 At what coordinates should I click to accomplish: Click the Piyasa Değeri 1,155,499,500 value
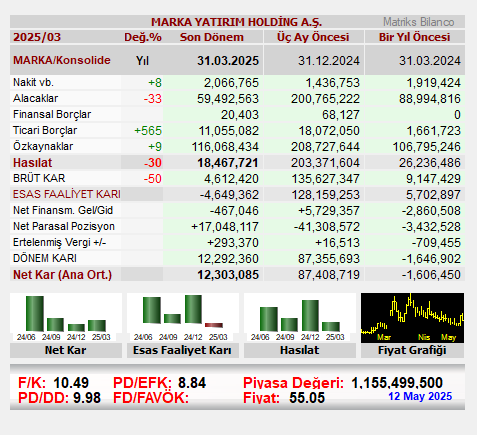(x=397, y=383)
